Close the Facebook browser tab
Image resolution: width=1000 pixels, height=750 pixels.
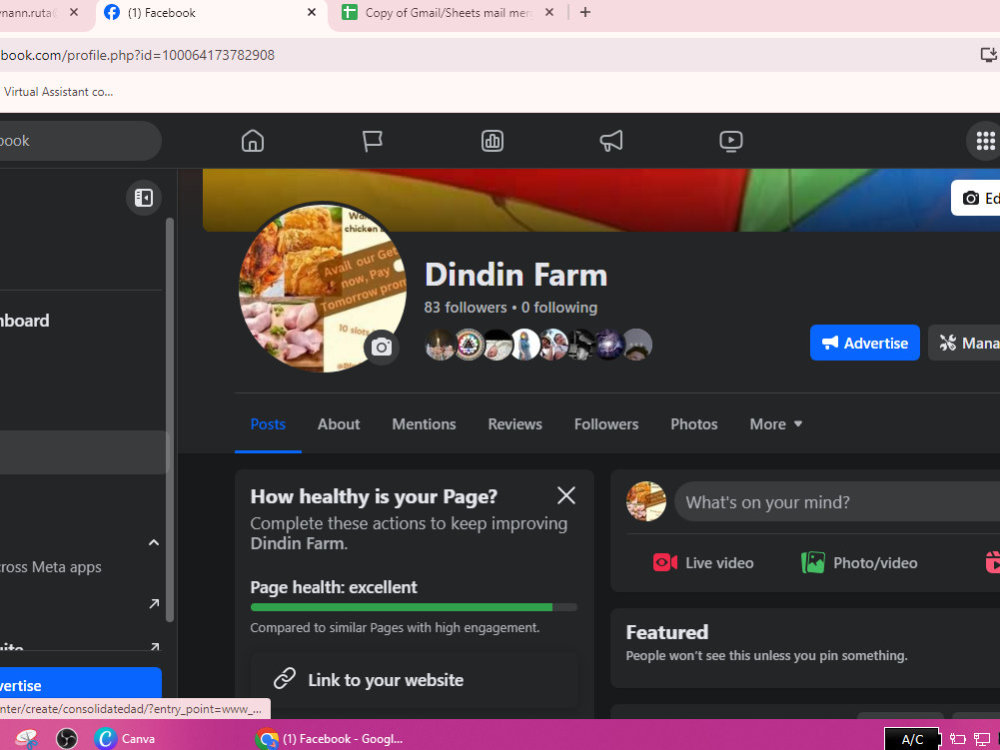coord(311,13)
